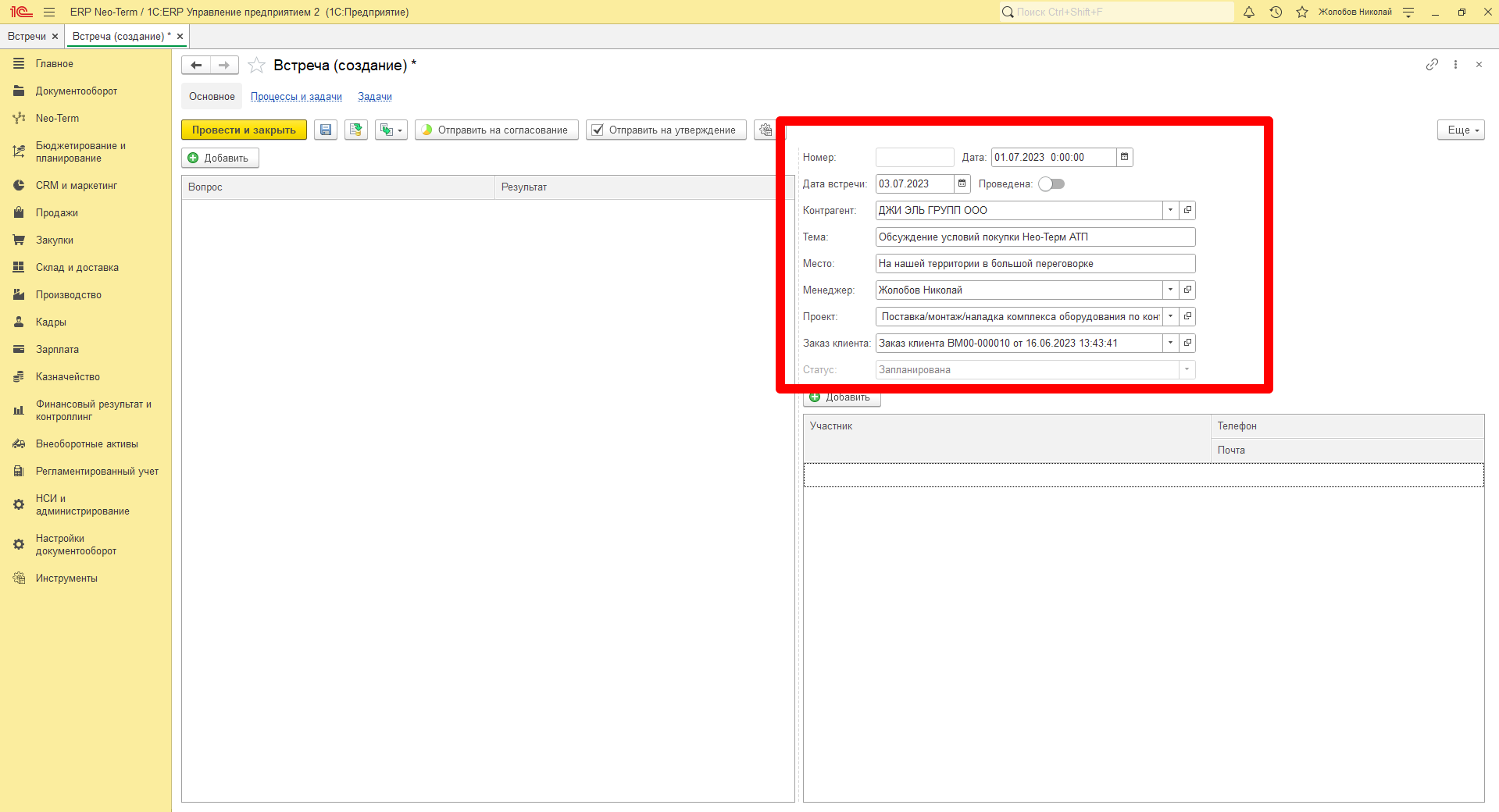Open the Склад и доставка section
Screen dimensions: 1499x812
click(77, 267)
